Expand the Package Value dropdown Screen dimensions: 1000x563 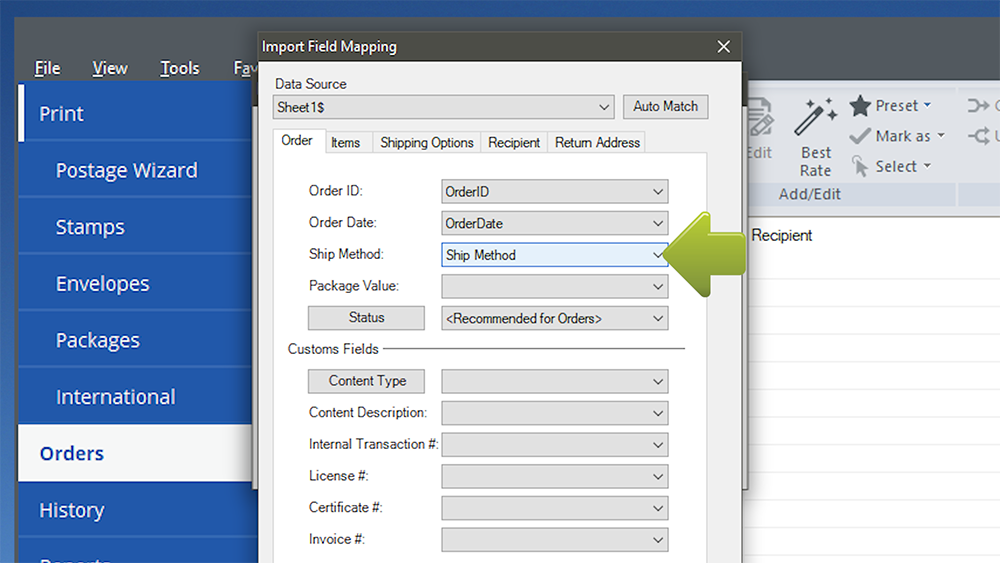click(656, 287)
